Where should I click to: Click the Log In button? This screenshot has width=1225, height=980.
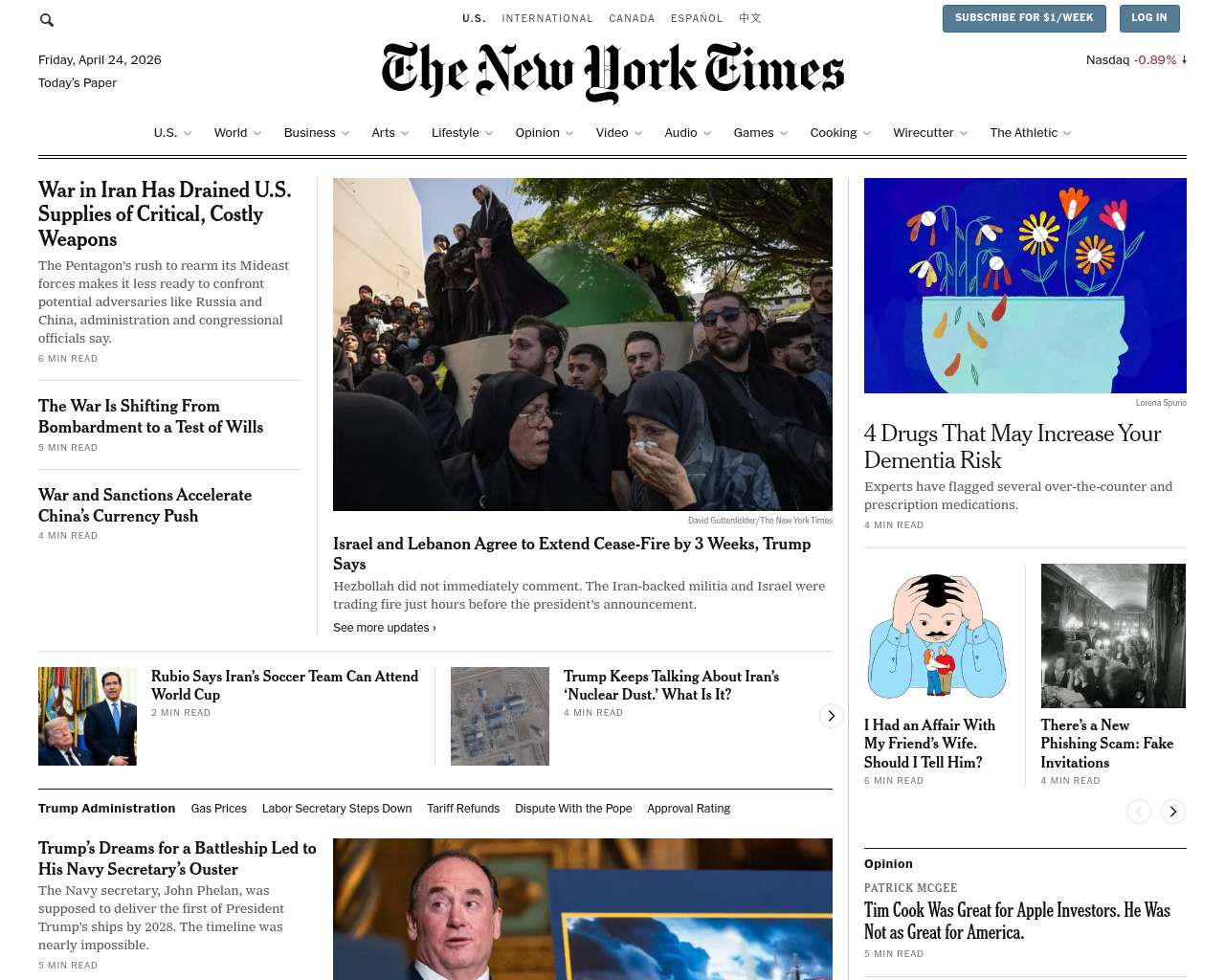click(1149, 18)
